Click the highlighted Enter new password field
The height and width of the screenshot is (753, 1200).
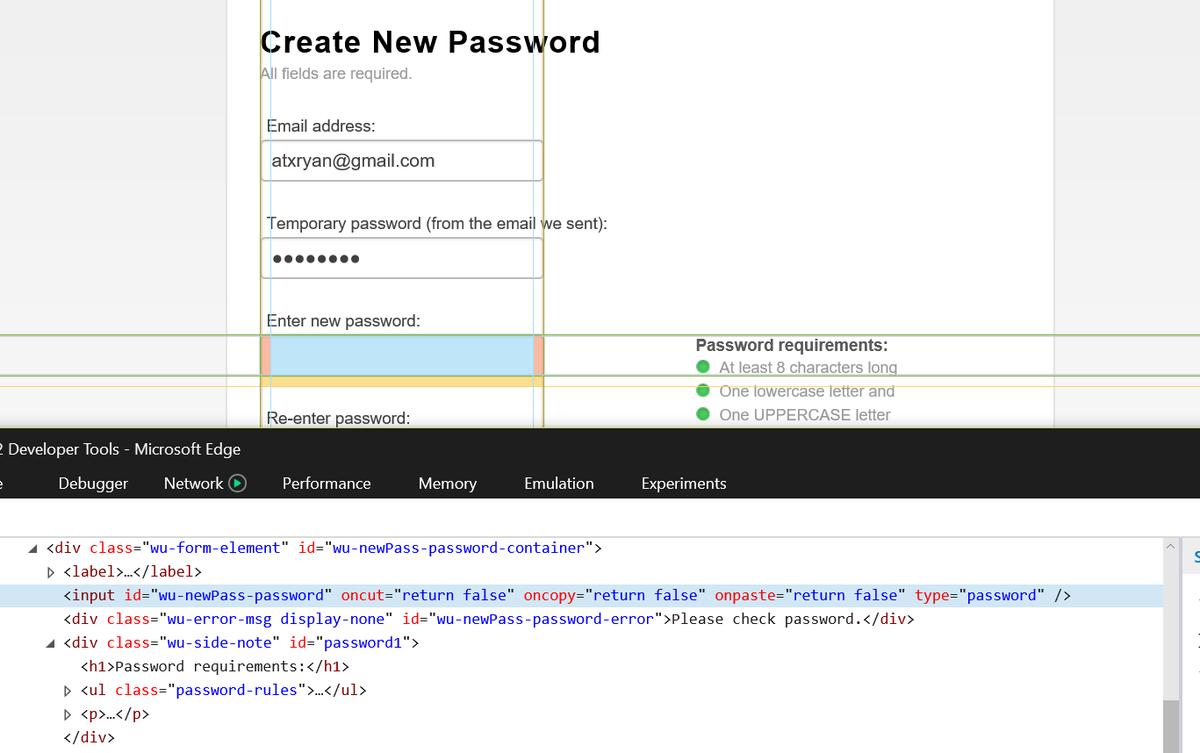click(x=402, y=356)
